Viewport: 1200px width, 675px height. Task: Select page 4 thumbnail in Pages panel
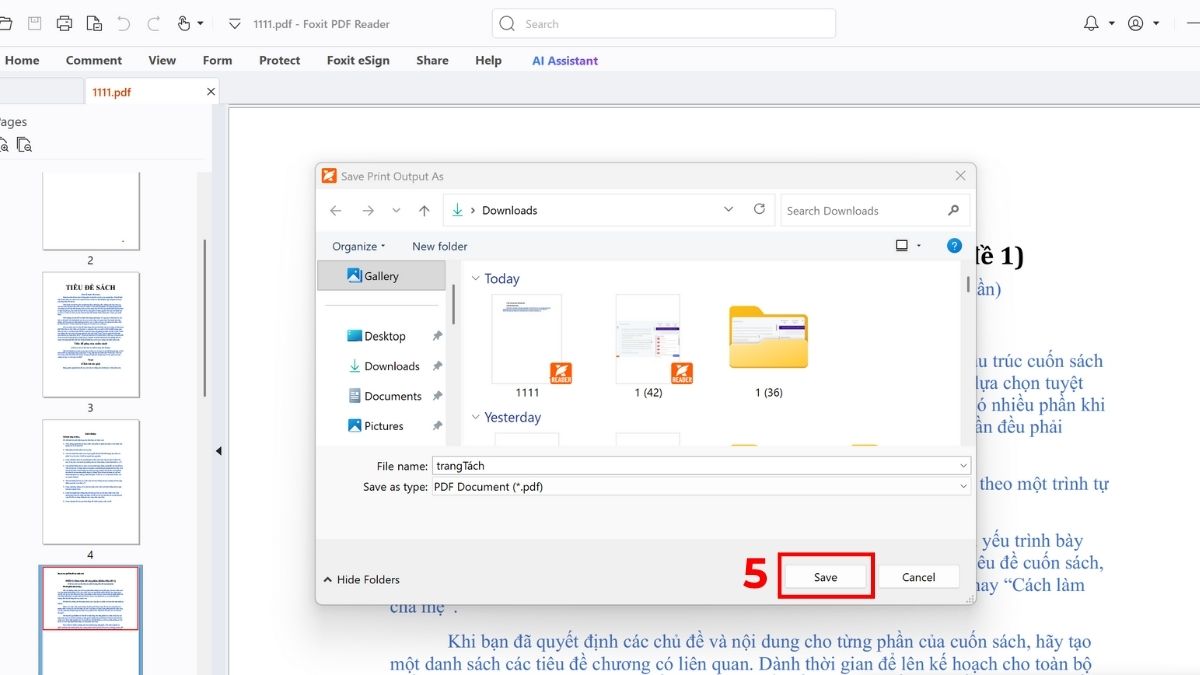pyautogui.click(x=91, y=481)
